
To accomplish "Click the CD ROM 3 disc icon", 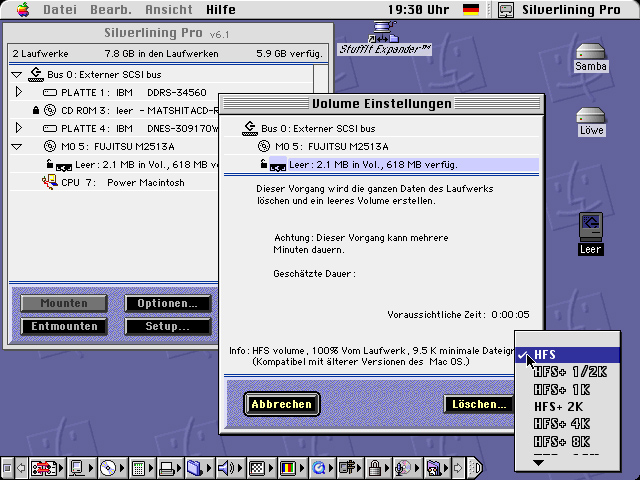I will [50, 110].
